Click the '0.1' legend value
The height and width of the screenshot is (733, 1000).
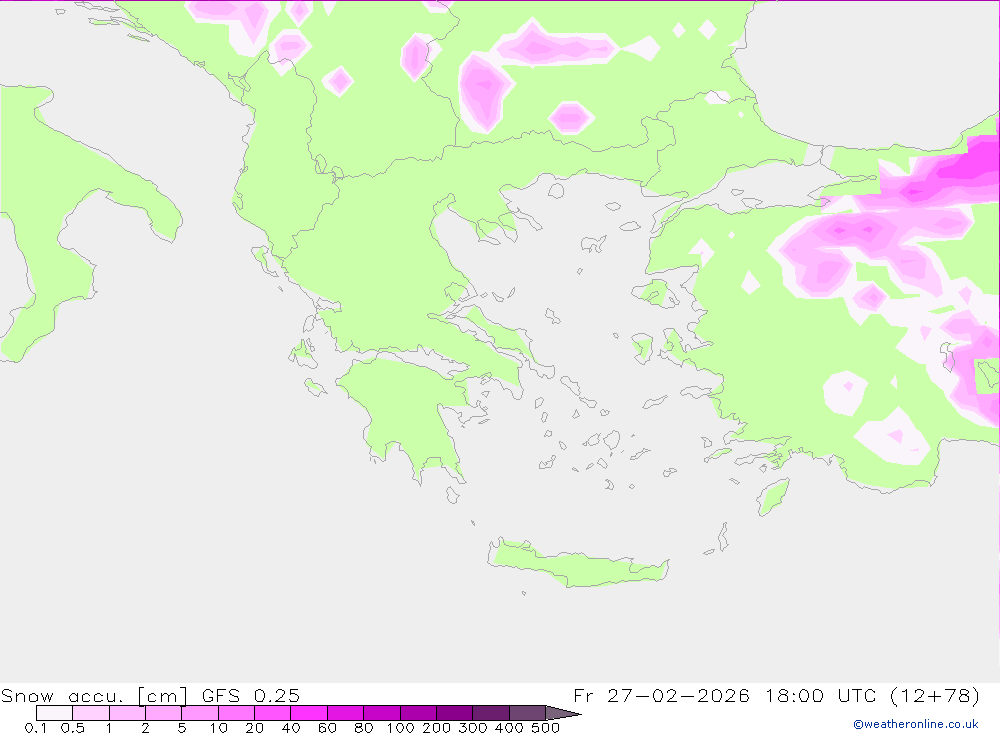(36, 727)
